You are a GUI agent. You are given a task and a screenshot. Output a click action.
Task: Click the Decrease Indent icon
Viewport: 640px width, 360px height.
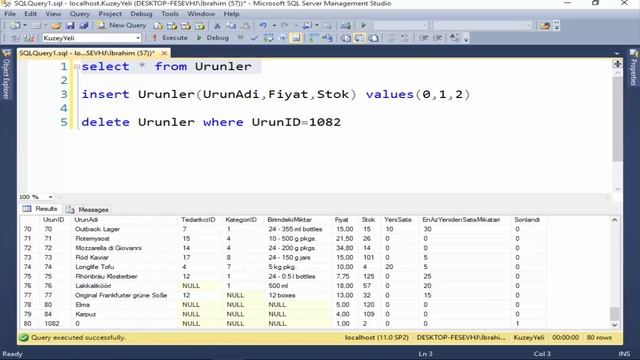pos(424,38)
